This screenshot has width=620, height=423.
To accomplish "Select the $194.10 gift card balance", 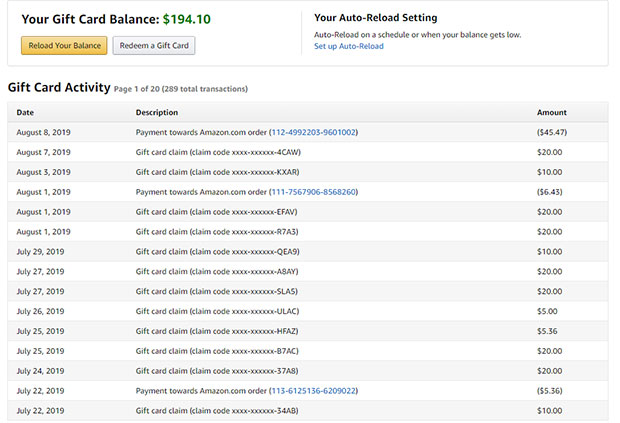I will pos(187,19).
